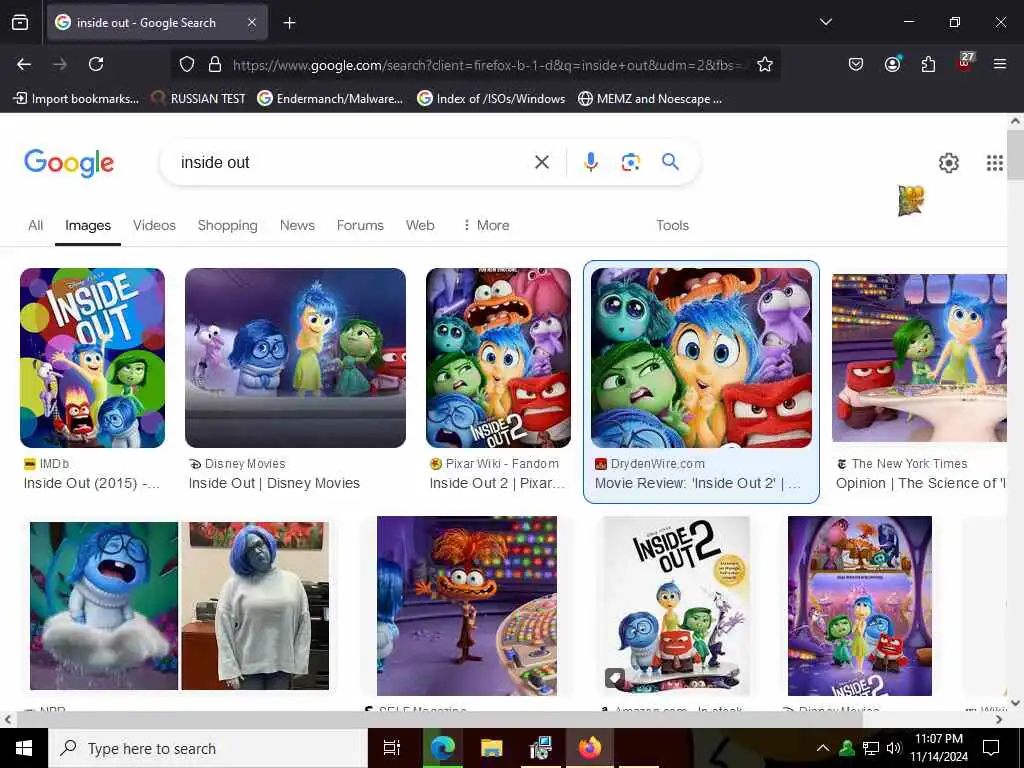Viewport: 1024px width, 768px height.
Task: Open Google apps grid
Action: (x=995, y=163)
